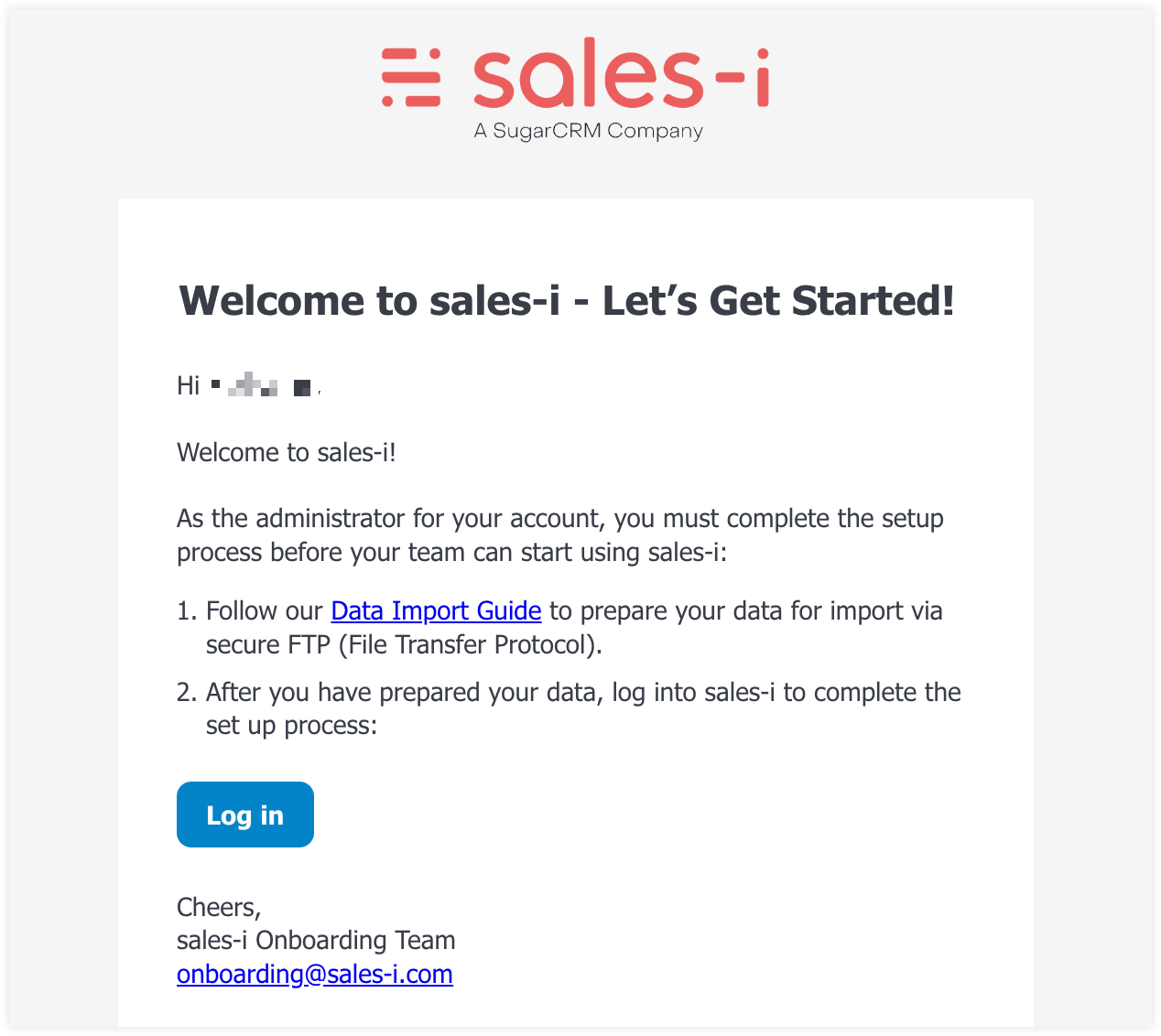This screenshot has width=1161, height=1036.
Task: Click the onboarding@sales-i.com email link
Action: [315, 974]
